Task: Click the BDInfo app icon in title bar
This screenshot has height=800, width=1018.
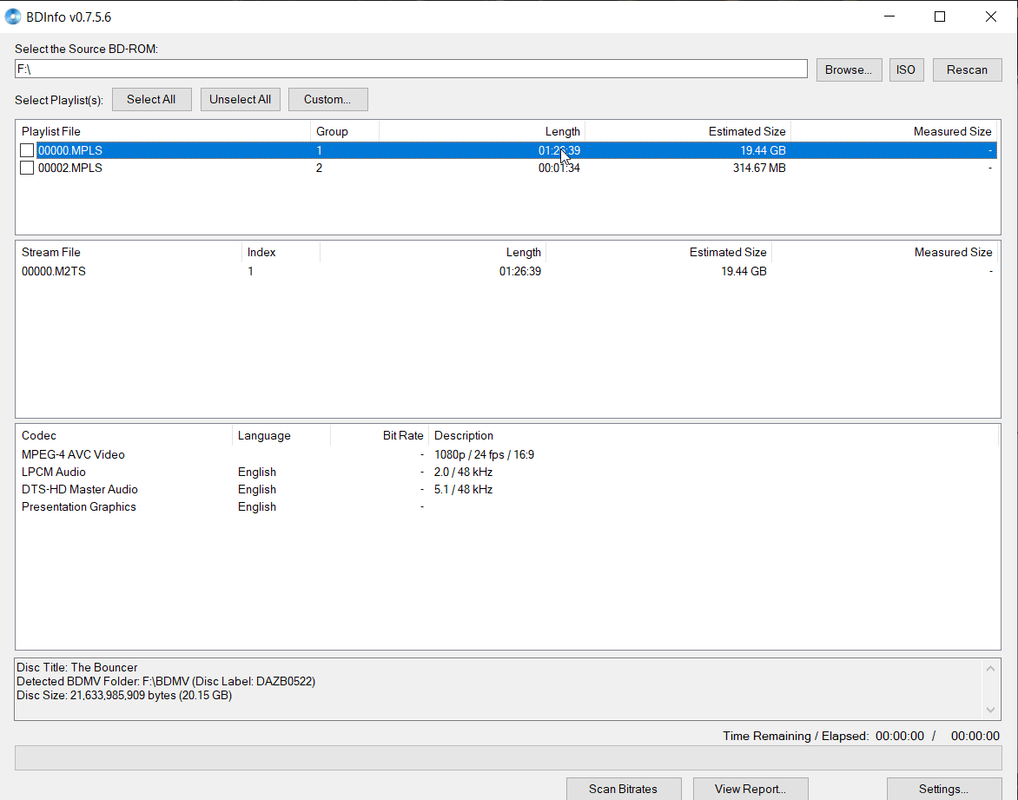Action: 13,16
